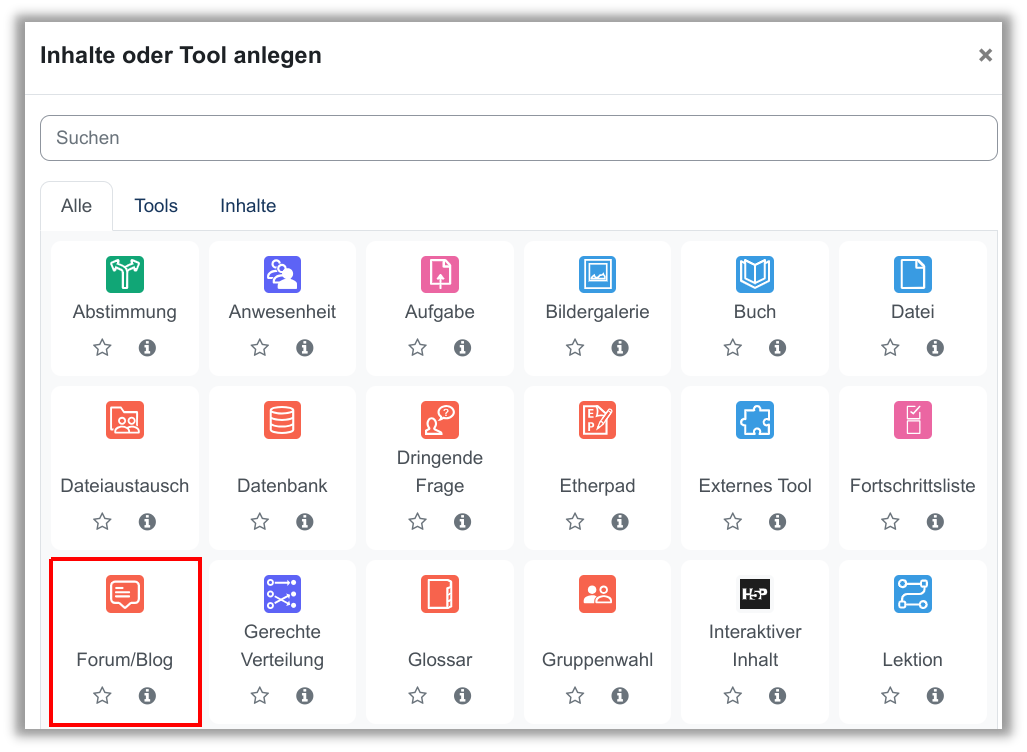Choose the Anwesenheit attendance icon
Viewport: 1027px width, 752px height.
tap(282, 274)
